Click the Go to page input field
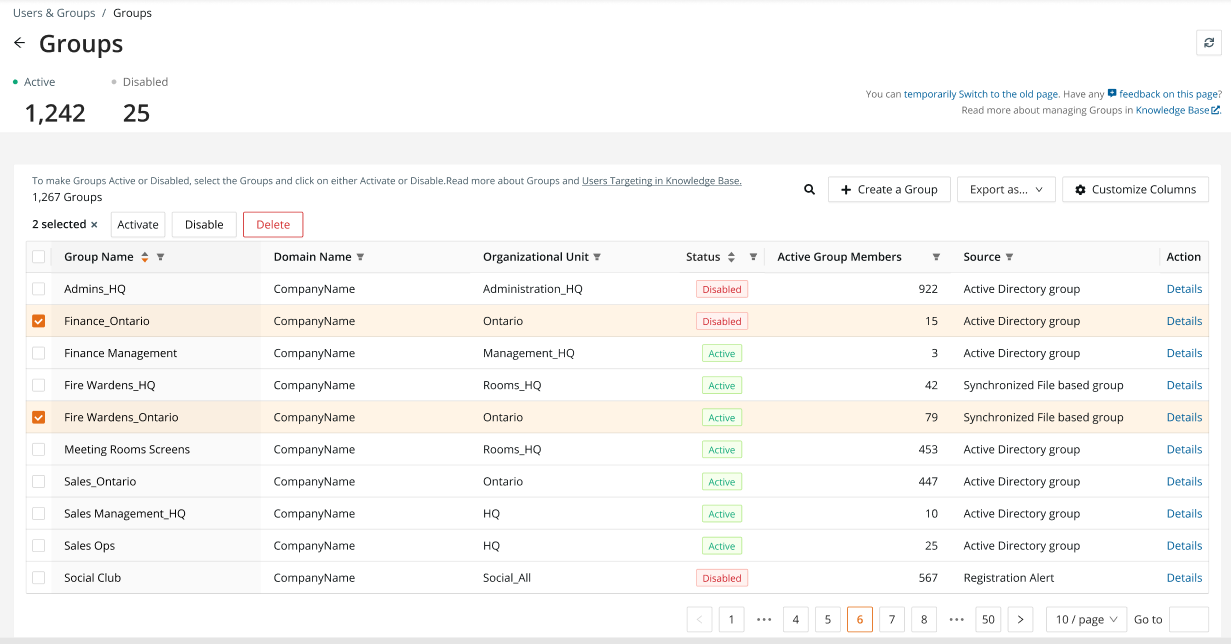 (x=1189, y=619)
